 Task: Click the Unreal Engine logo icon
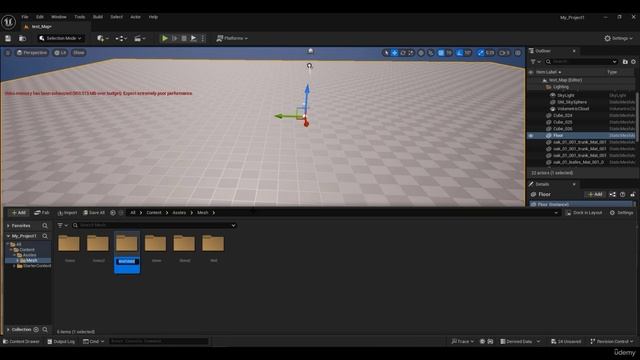pos(8,22)
